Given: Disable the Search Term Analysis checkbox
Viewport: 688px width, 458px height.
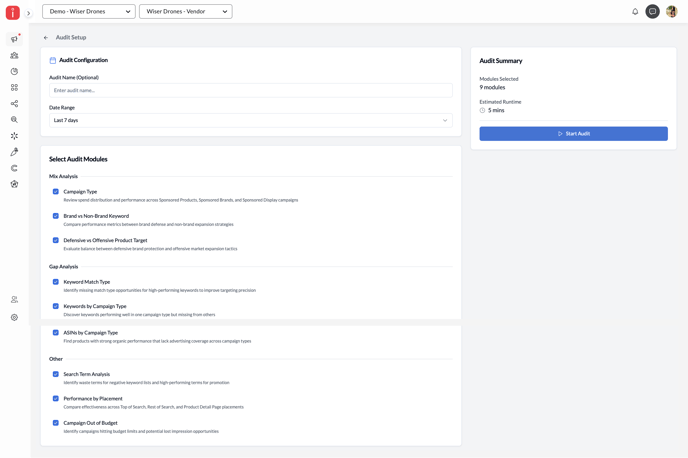Looking at the screenshot, I should 56,374.
